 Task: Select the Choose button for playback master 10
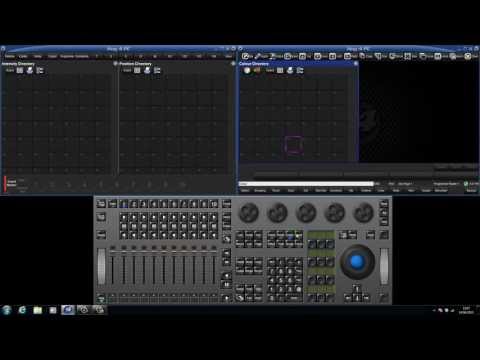click(214, 204)
